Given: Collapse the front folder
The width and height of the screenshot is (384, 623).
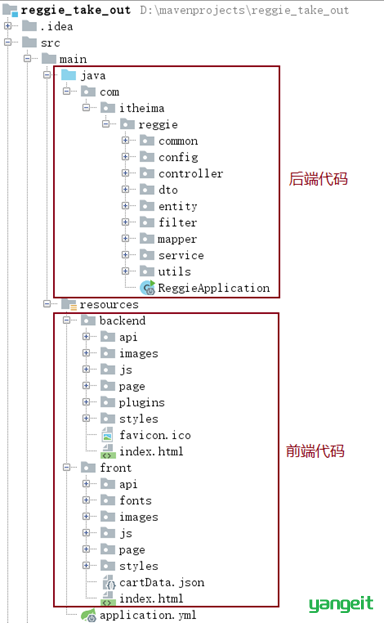Looking at the screenshot, I should (67, 468).
